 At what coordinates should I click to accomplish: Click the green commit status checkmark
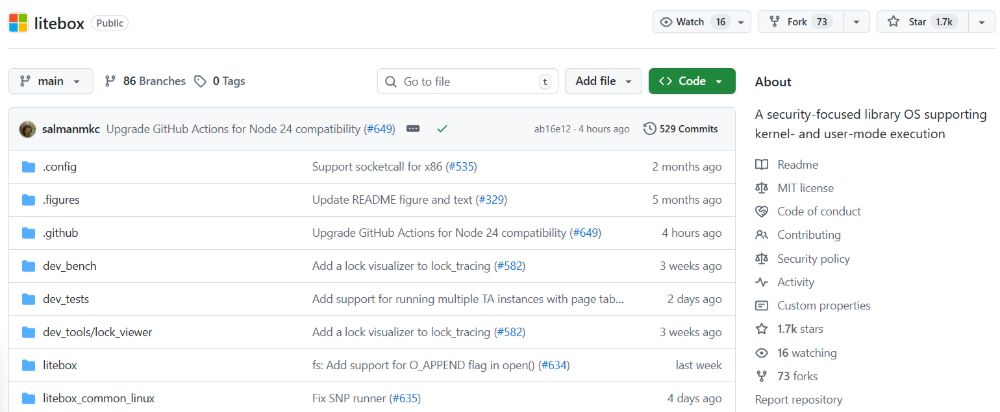442,129
